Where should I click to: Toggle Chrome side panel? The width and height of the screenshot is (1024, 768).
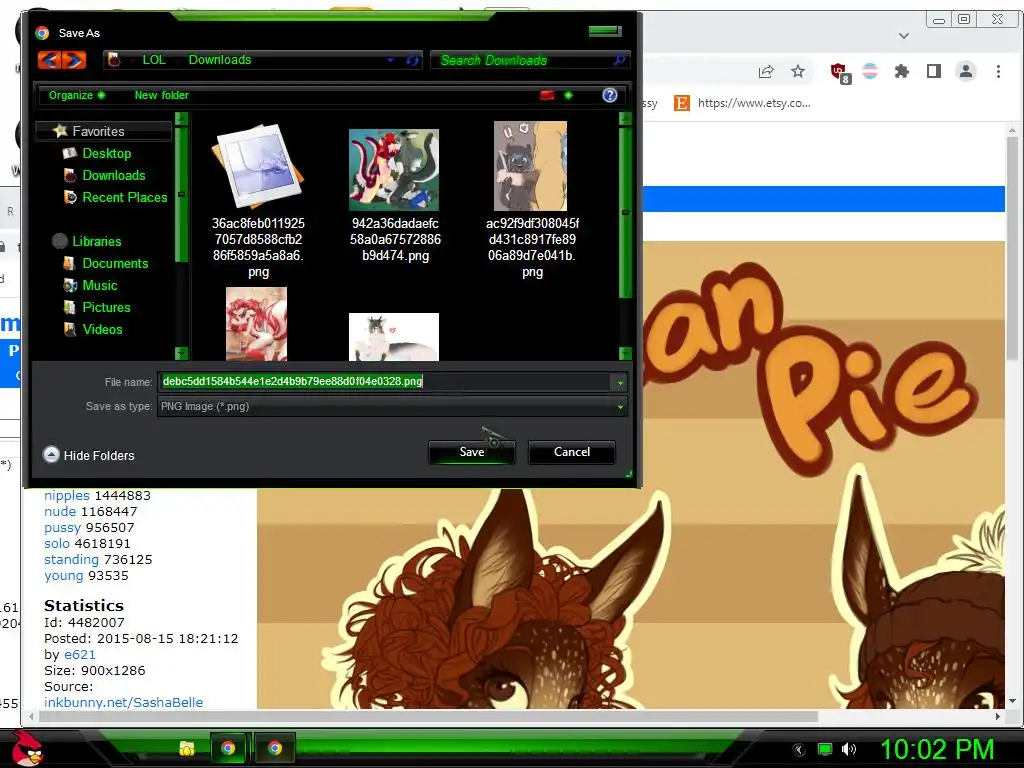click(934, 71)
